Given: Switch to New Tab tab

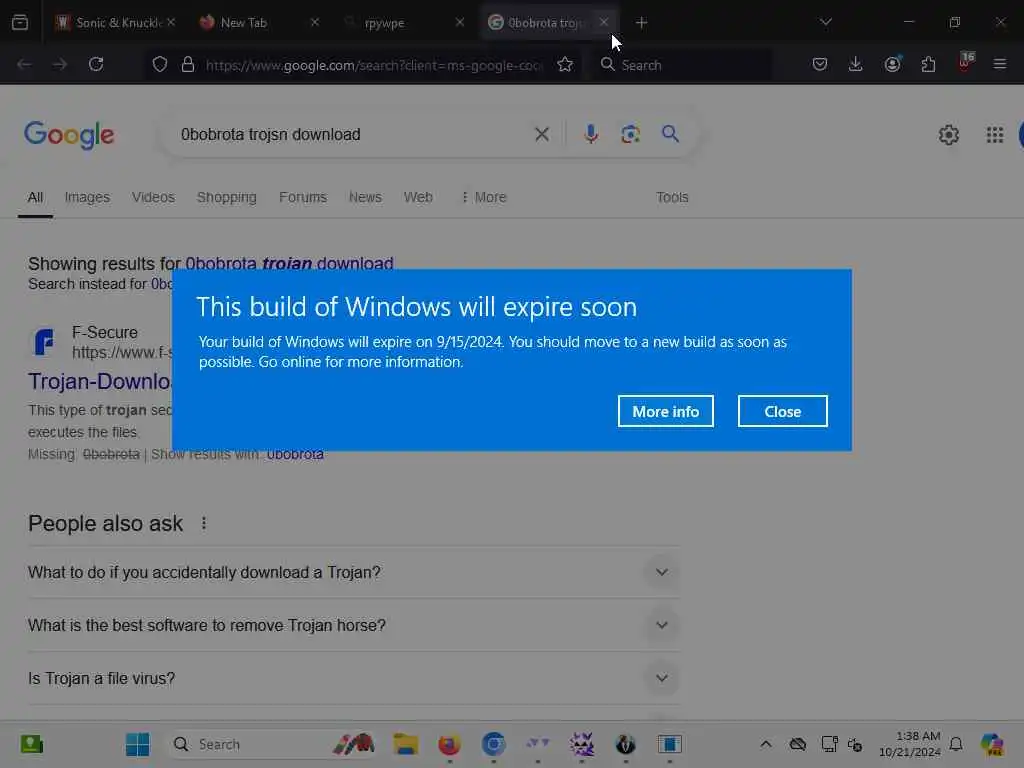Looking at the screenshot, I should (x=259, y=23).
